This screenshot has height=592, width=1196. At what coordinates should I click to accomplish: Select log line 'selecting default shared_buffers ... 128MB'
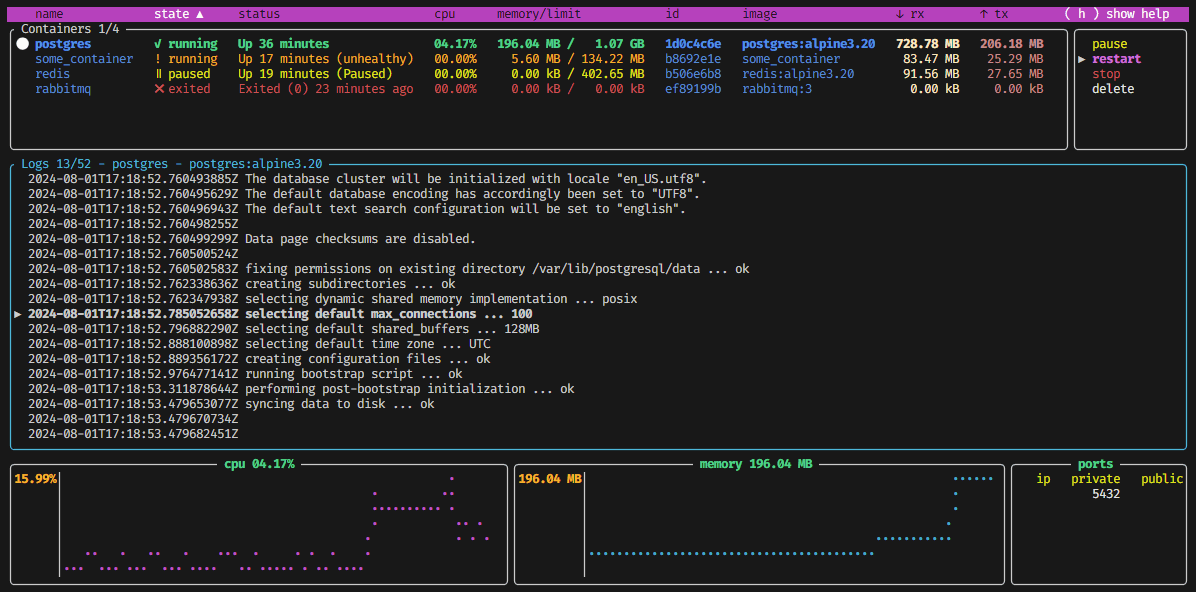tap(284, 329)
